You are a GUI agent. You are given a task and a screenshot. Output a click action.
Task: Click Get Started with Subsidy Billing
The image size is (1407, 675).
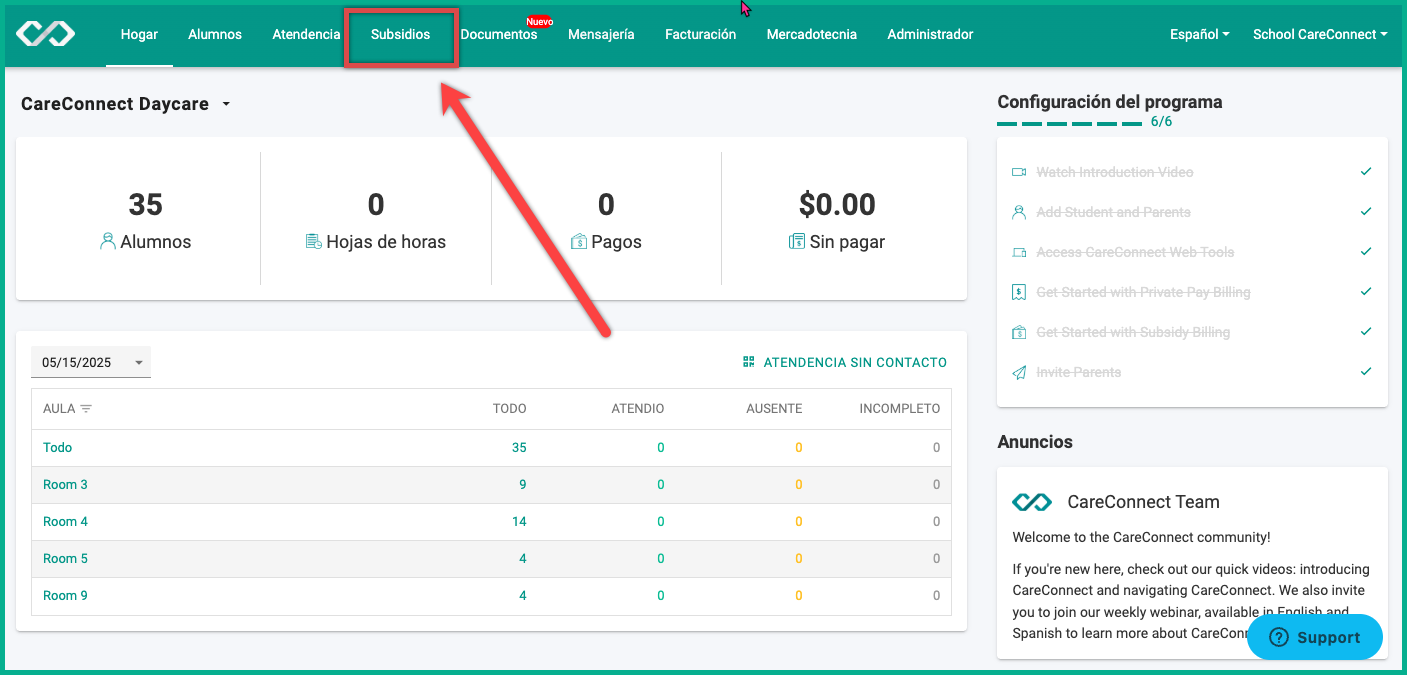click(x=1133, y=332)
